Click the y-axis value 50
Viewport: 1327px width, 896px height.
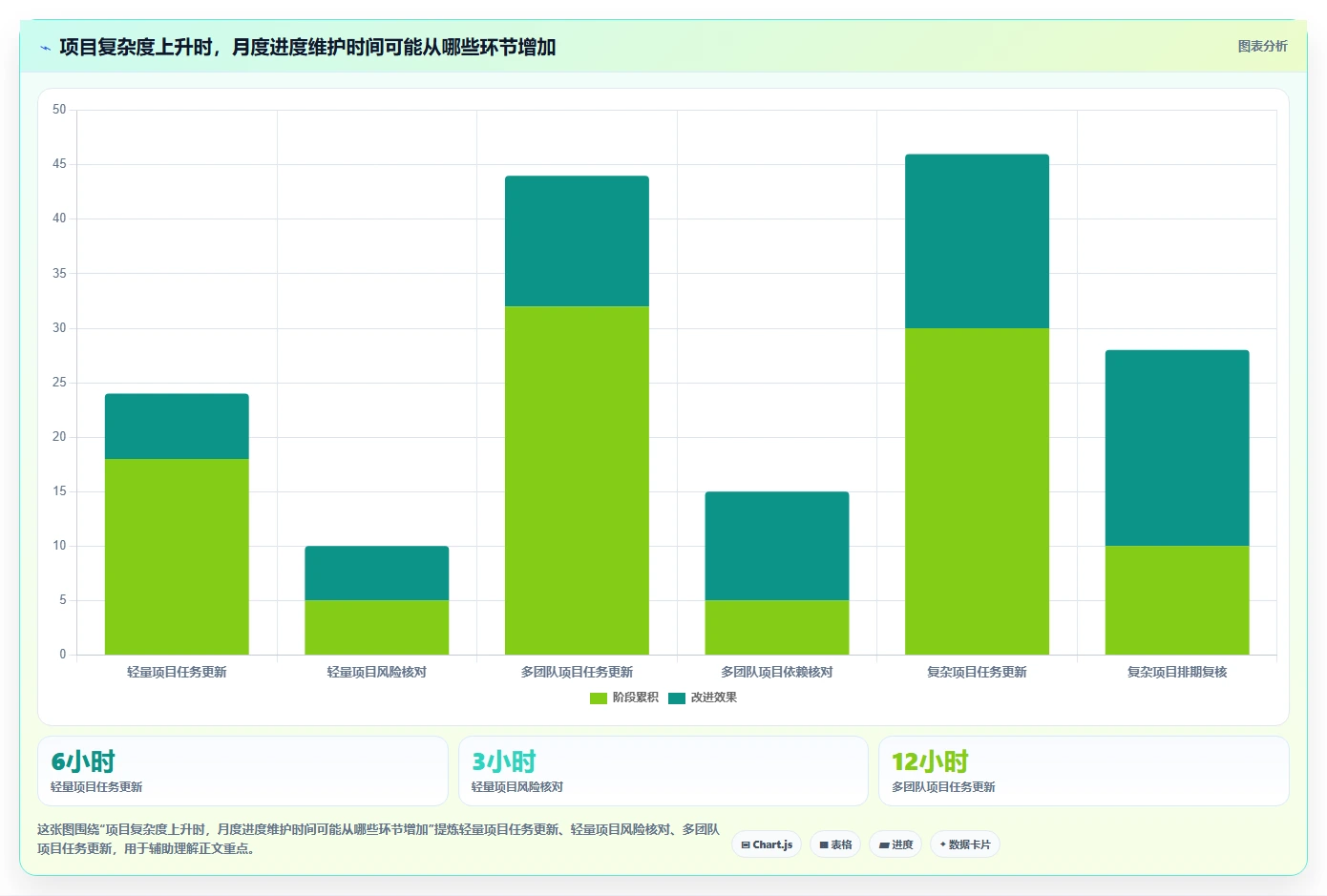tap(59, 110)
